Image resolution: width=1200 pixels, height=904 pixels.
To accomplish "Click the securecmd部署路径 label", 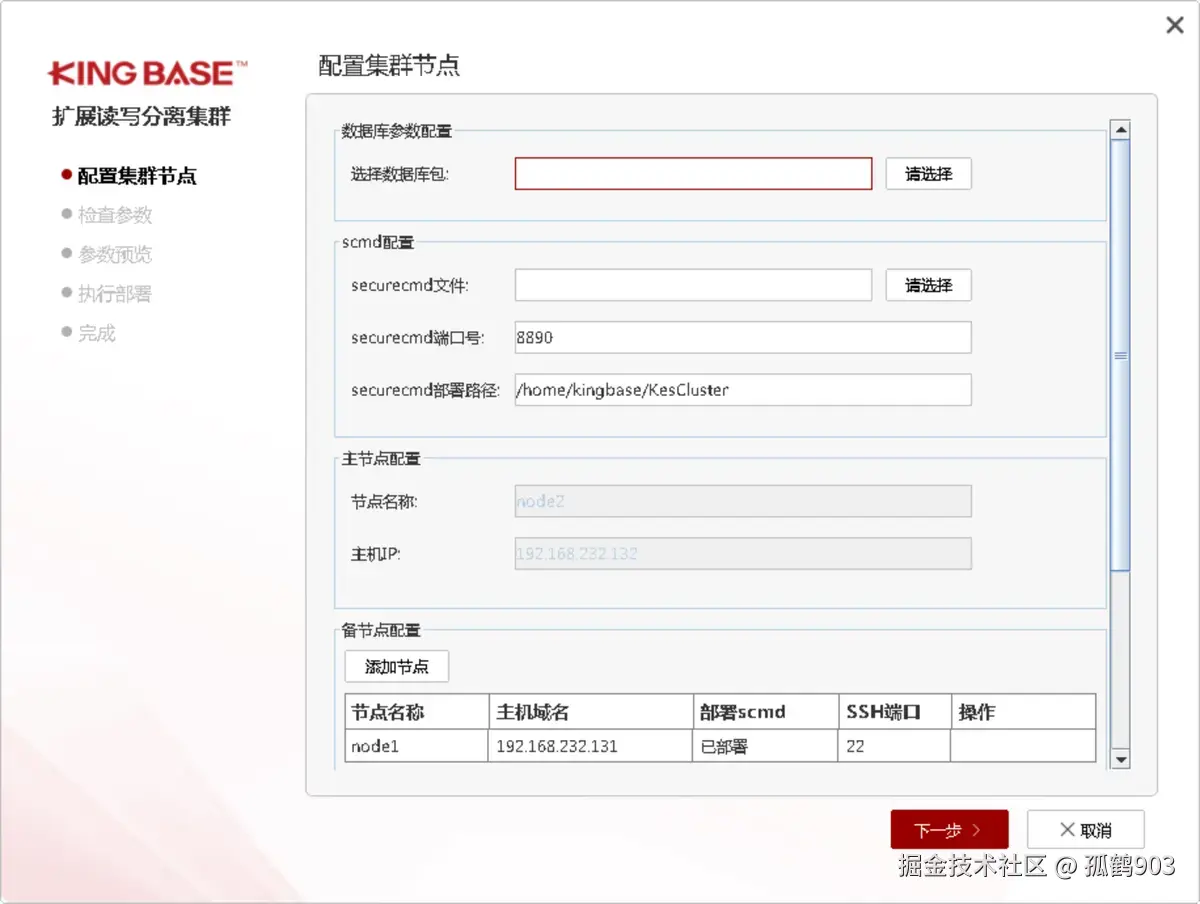I will click(425, 390).
